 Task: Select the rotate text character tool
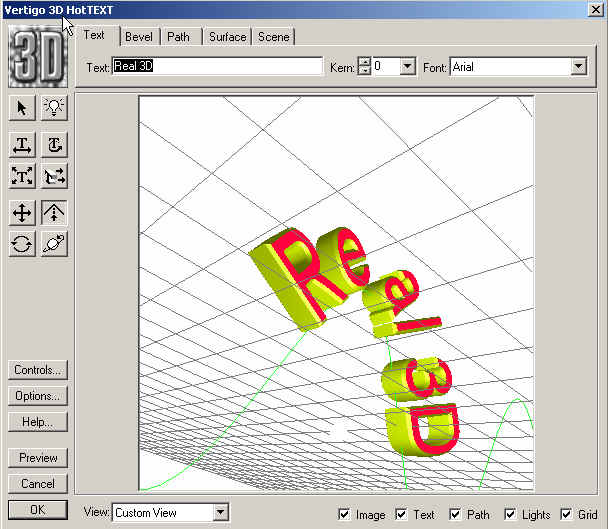click(54, 145)
